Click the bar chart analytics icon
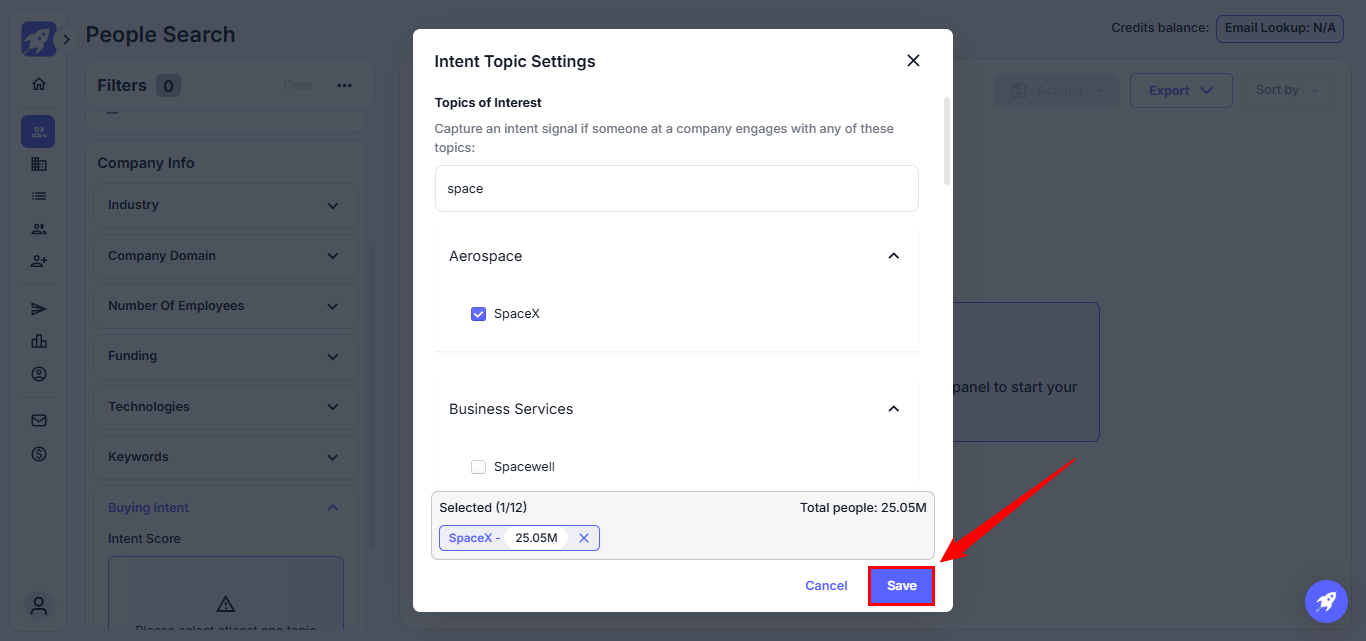This screenshot has width=1366, height=641. coord(39,341)
